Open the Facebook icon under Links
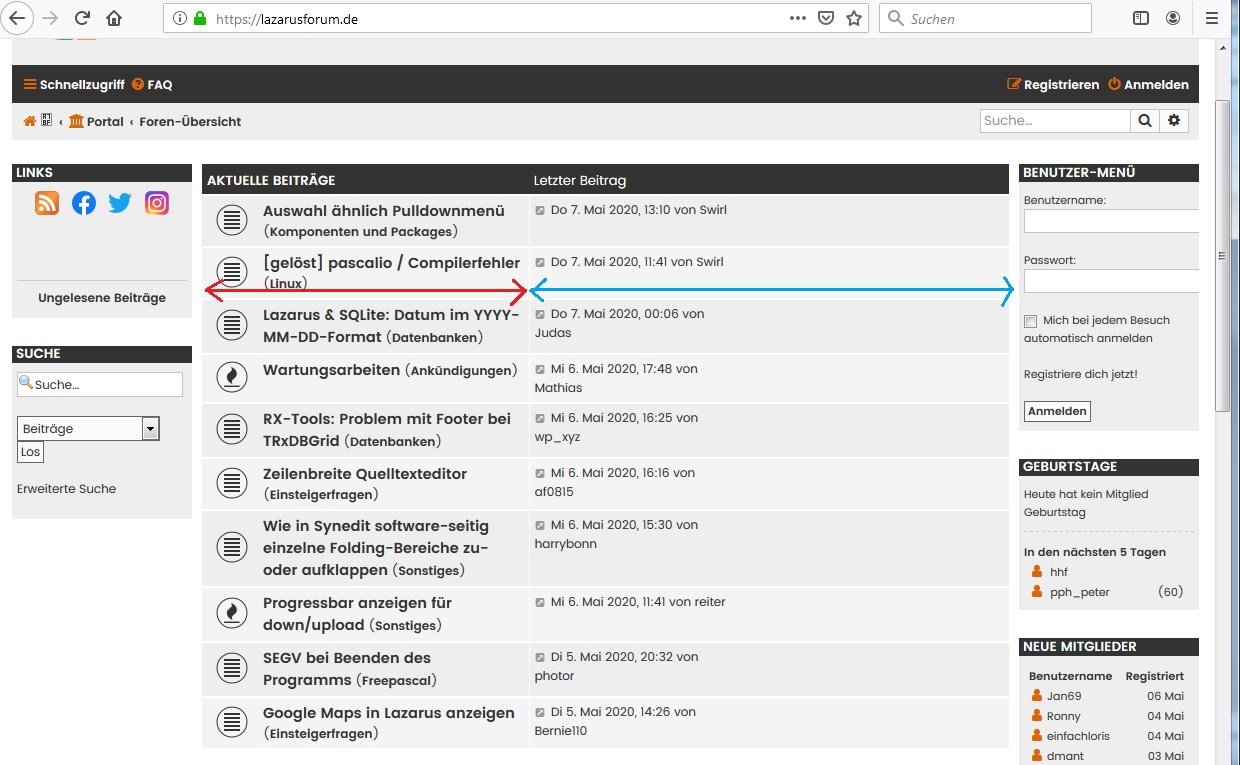This screenshot has width=1240, height=765. (x=84, y=203)
